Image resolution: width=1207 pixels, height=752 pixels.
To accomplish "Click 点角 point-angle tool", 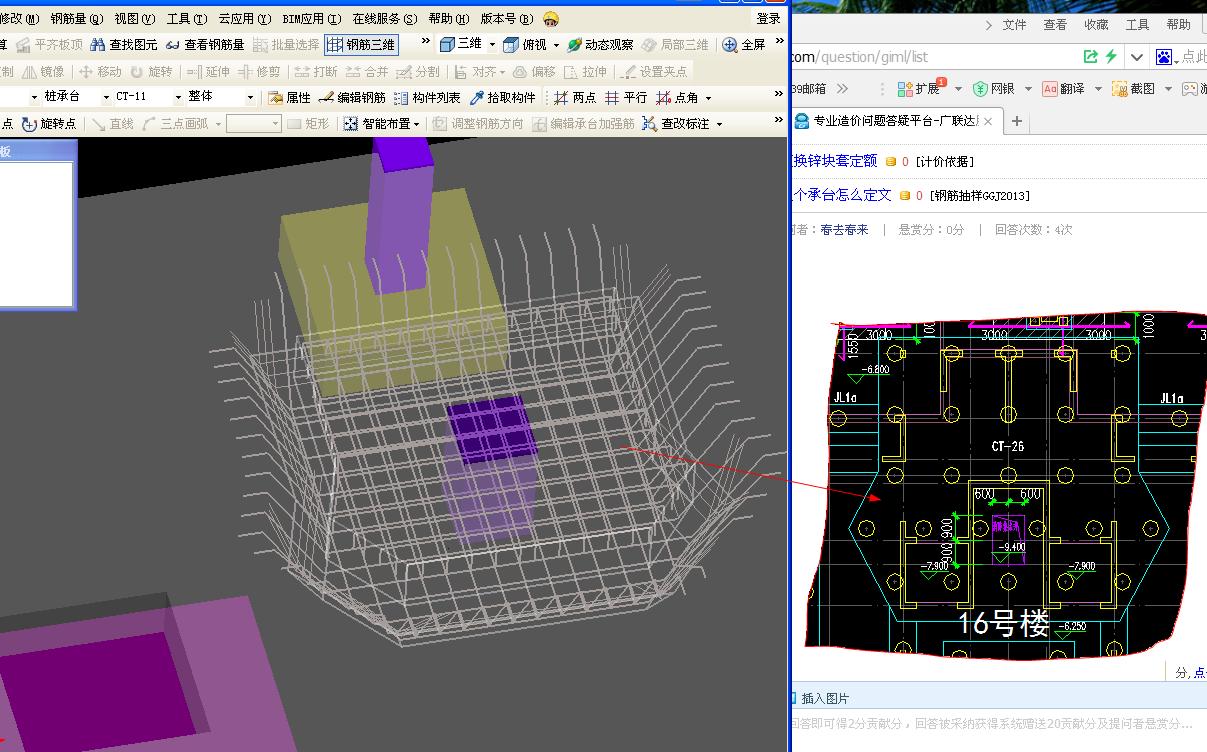I will click(x=677, y=97).
